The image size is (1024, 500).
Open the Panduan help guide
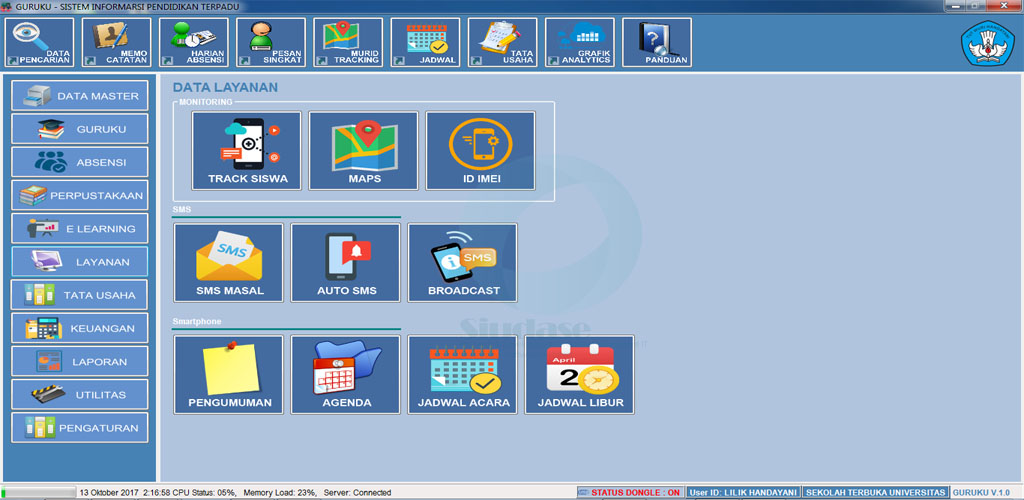657,43
